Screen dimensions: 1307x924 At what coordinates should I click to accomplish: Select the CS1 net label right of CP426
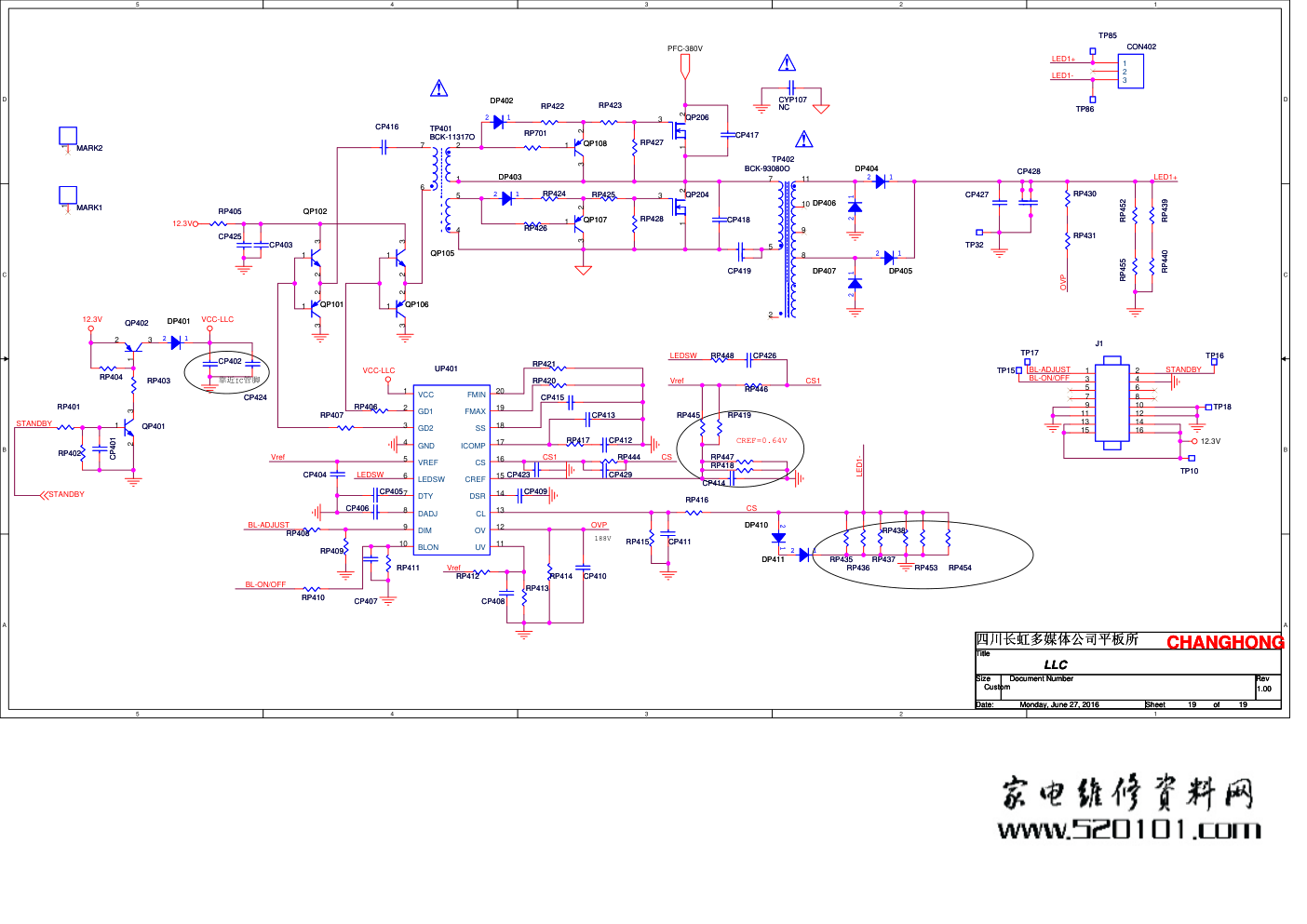pos(813,381)
